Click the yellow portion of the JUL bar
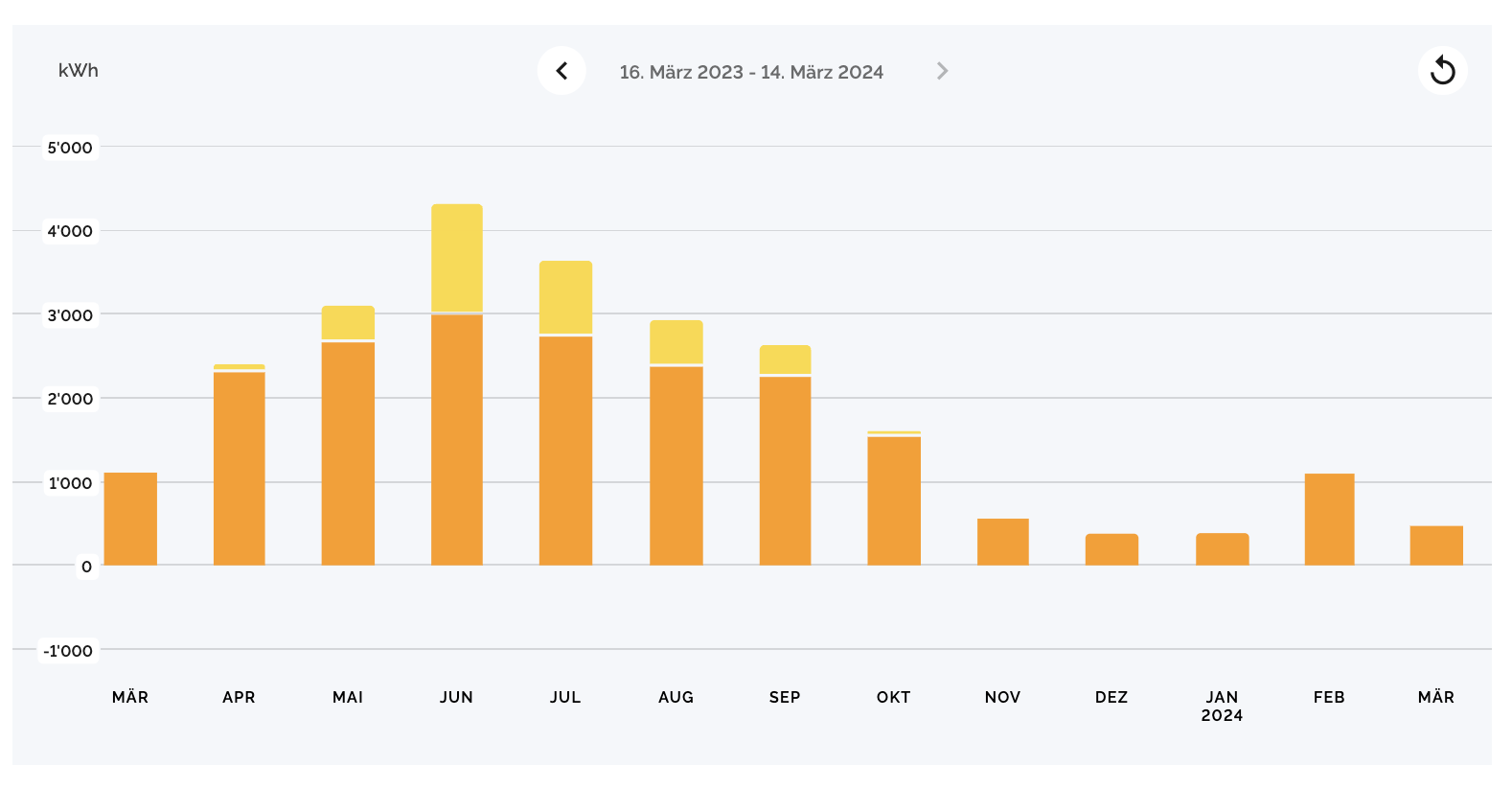Image resolution: width=1512 pixels, height=788 pixels. coord(565,297)
